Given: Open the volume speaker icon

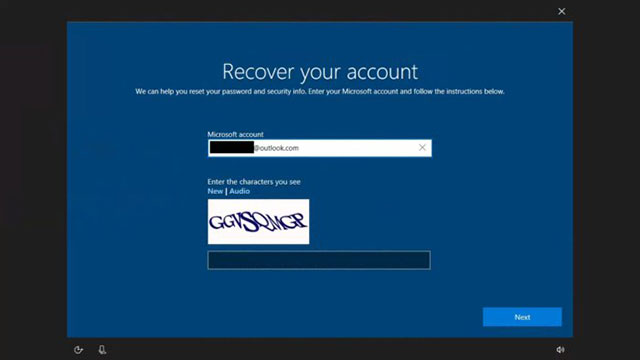Looking at the screenshot, I should 560,350.
